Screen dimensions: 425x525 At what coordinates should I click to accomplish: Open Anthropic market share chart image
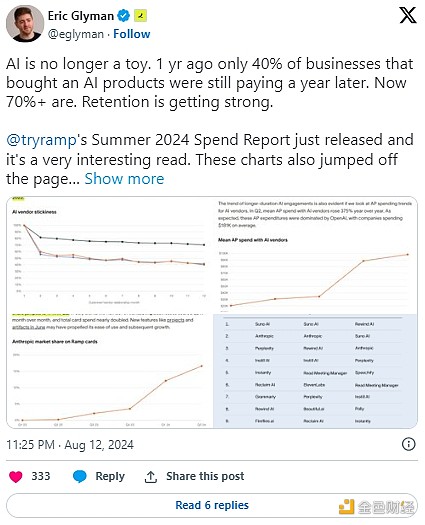[110, 371]
